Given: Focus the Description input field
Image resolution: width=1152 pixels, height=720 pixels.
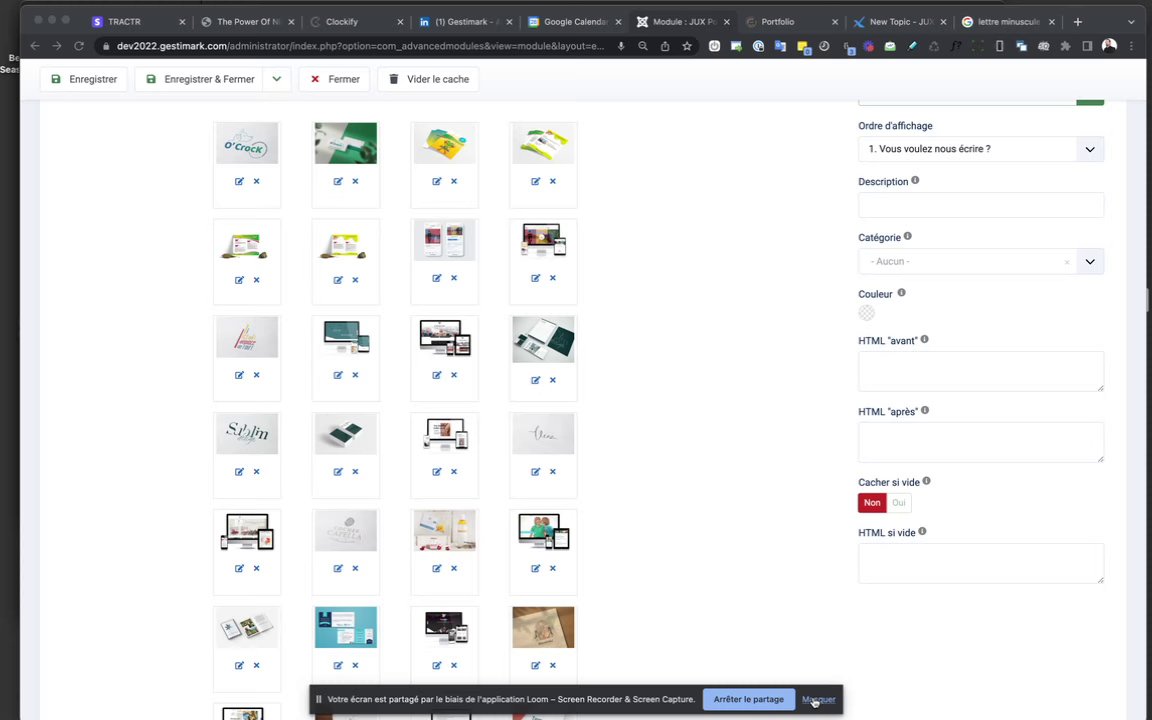Looking at the screenshot, I should (981, 205).
